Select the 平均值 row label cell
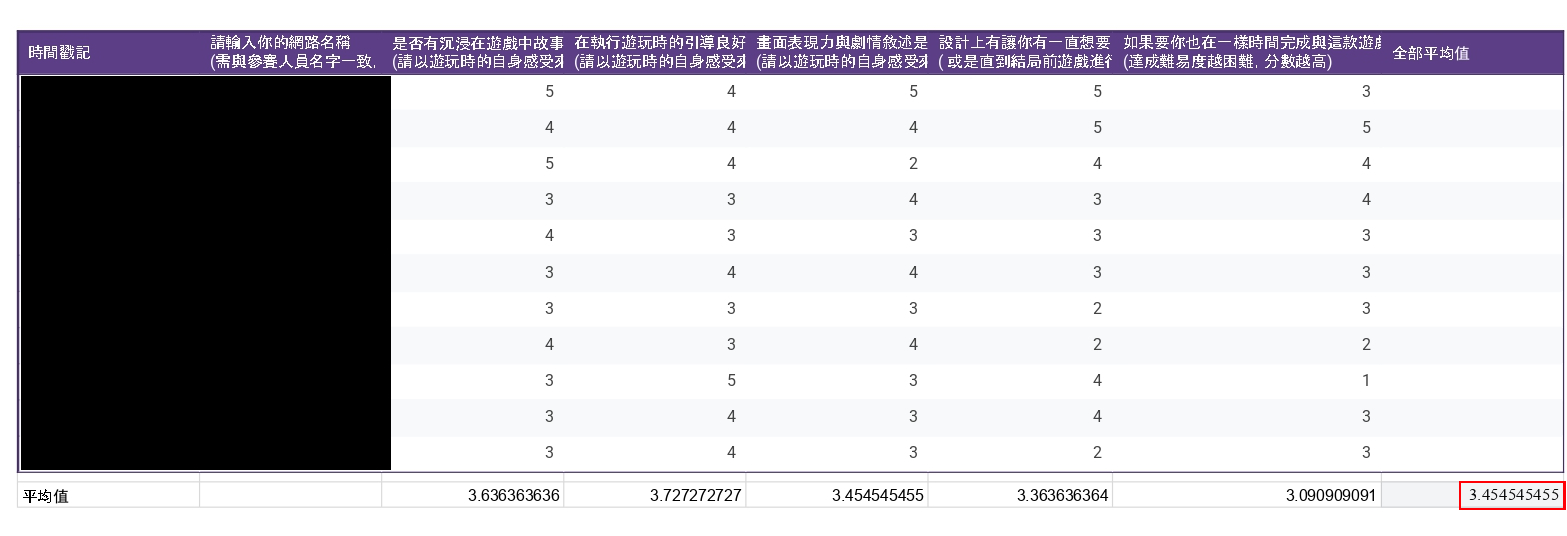Image resolution: width=1567 pixels, height=536 pixels. (108, 495)
